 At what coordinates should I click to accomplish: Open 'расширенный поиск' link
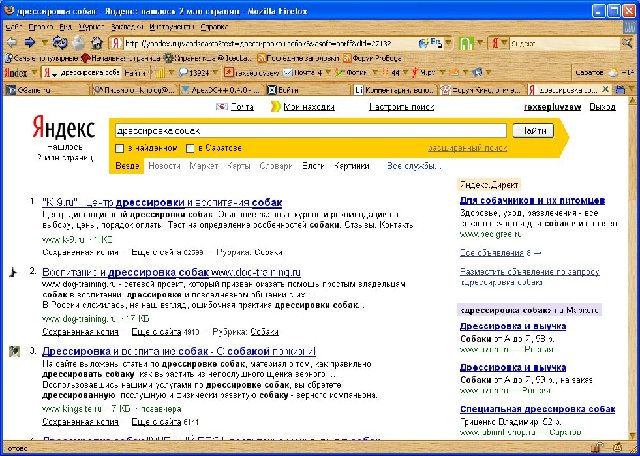click(467, 148)
